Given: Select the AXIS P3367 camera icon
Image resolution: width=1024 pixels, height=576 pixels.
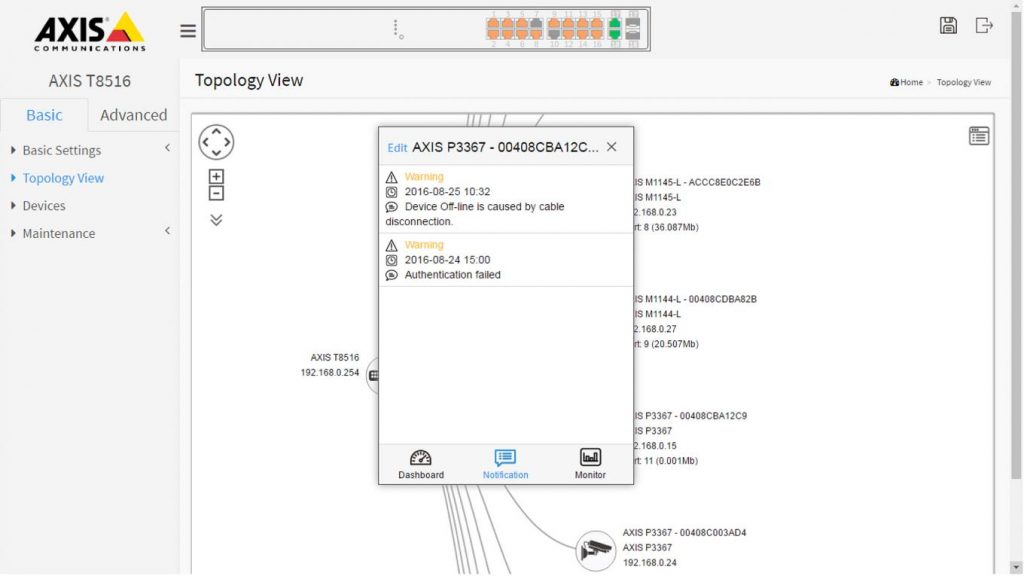Looking at the screenshot, I should [595, 551].
